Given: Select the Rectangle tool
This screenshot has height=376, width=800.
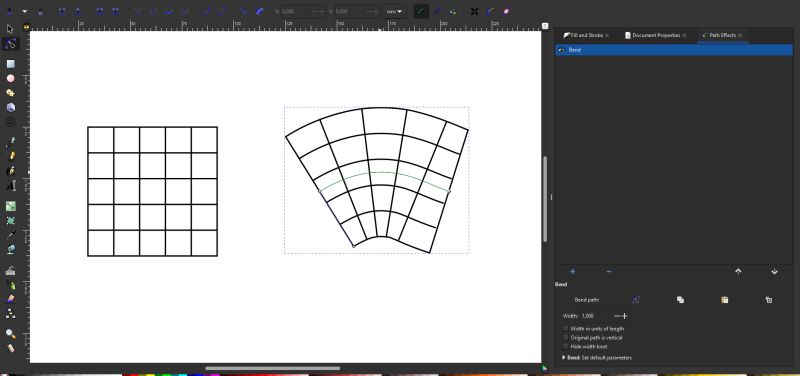Looking at the screenshot, I should coord(10,64).
